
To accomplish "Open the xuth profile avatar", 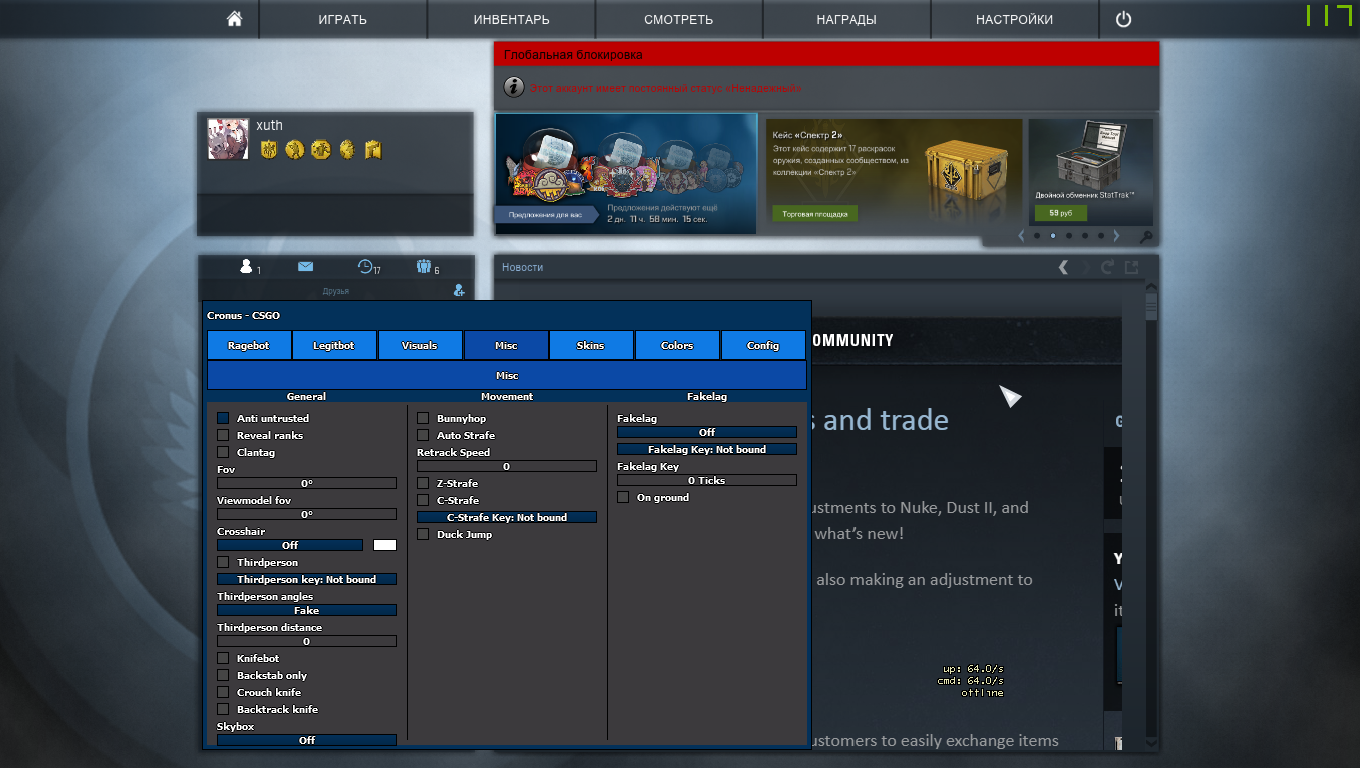I will [228, 139].
